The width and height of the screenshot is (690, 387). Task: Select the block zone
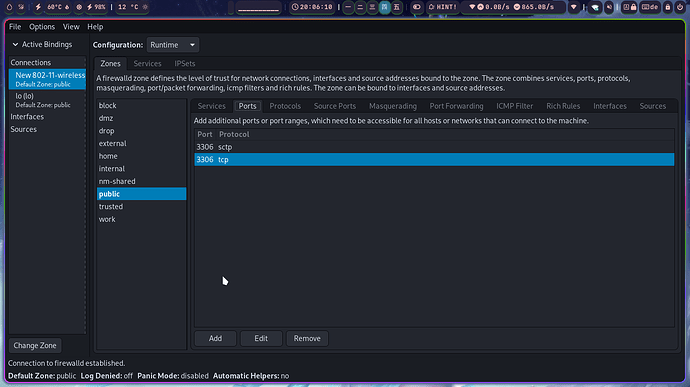pos(142,106)
